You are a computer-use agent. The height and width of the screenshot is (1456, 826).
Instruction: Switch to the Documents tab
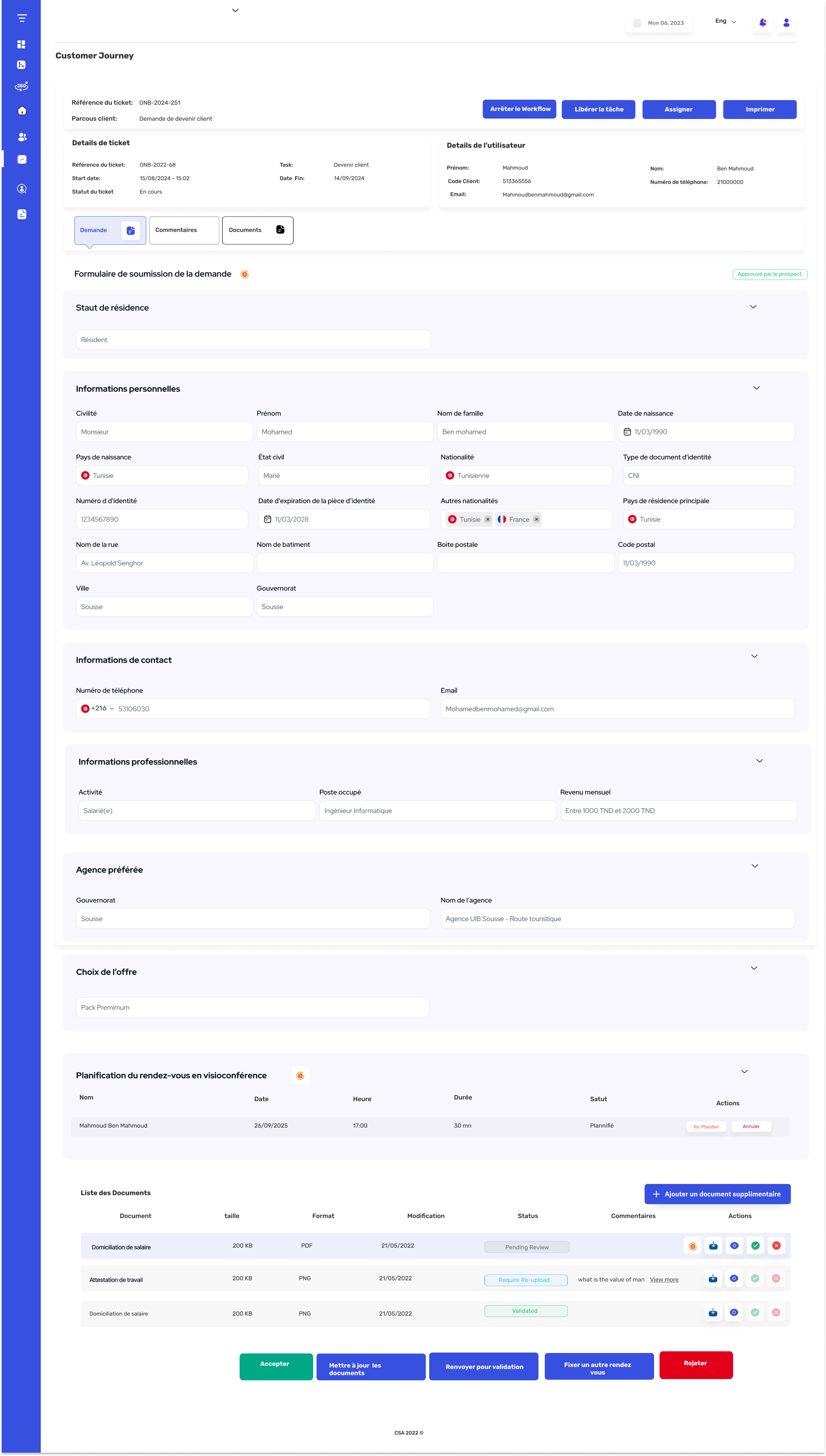point(258,230)
